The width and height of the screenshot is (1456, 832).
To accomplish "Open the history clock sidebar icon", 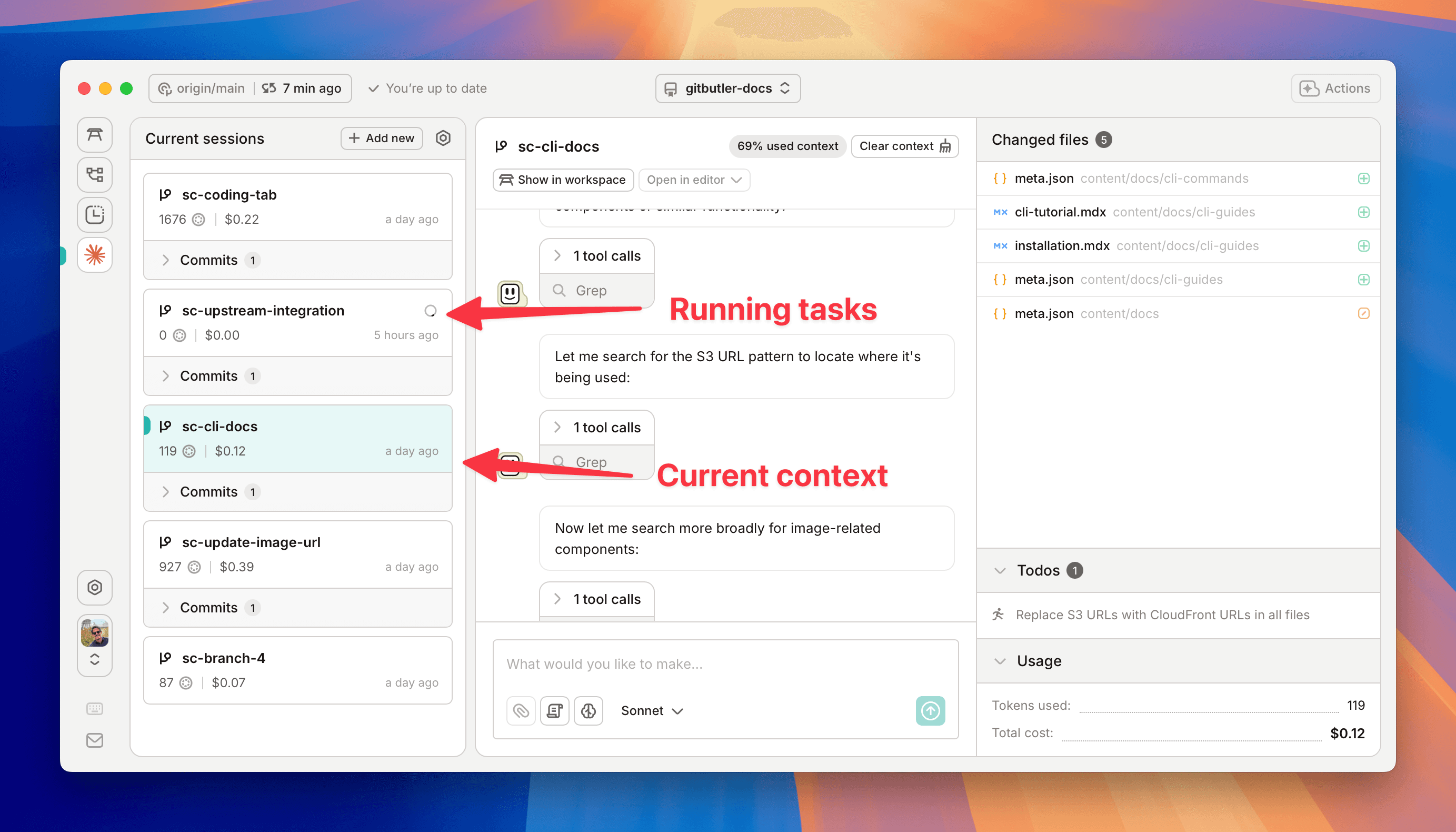I will [x=94, y=215].
